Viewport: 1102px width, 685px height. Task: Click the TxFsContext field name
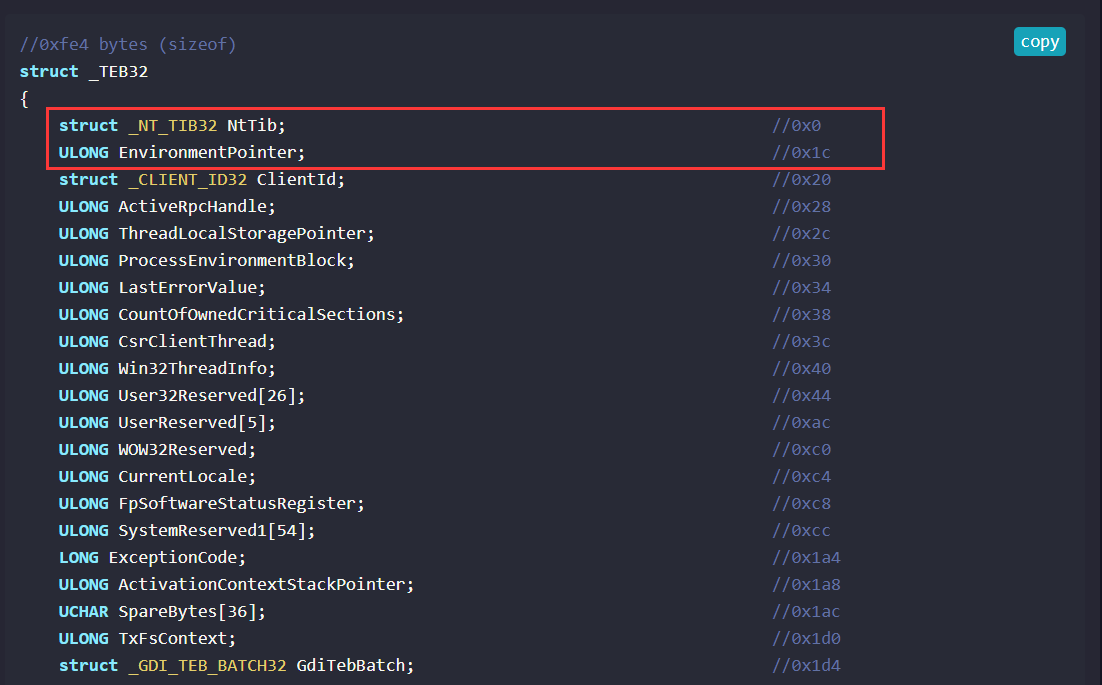[x=176, y=638]
